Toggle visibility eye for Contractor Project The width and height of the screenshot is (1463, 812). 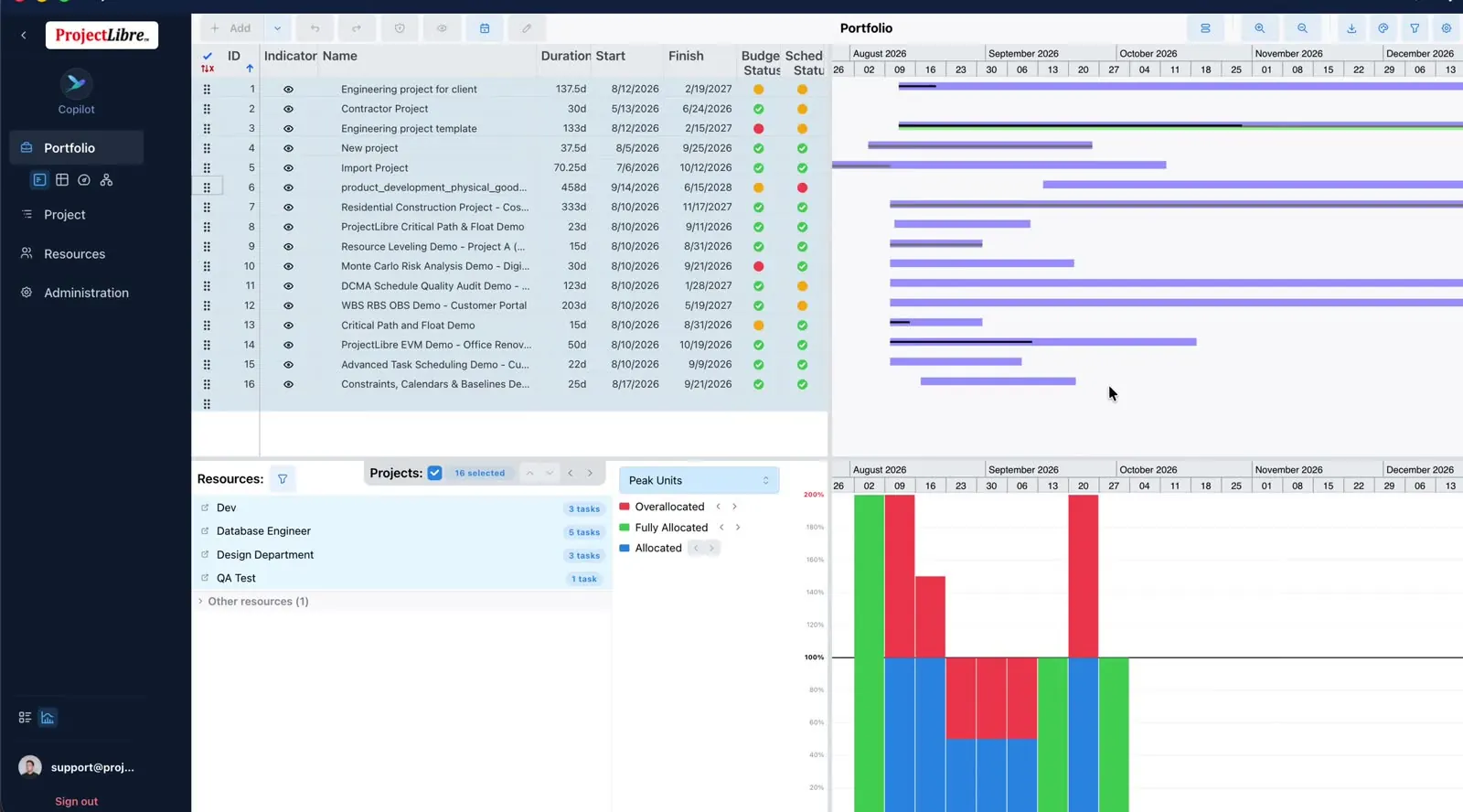[x=288, y=109]
